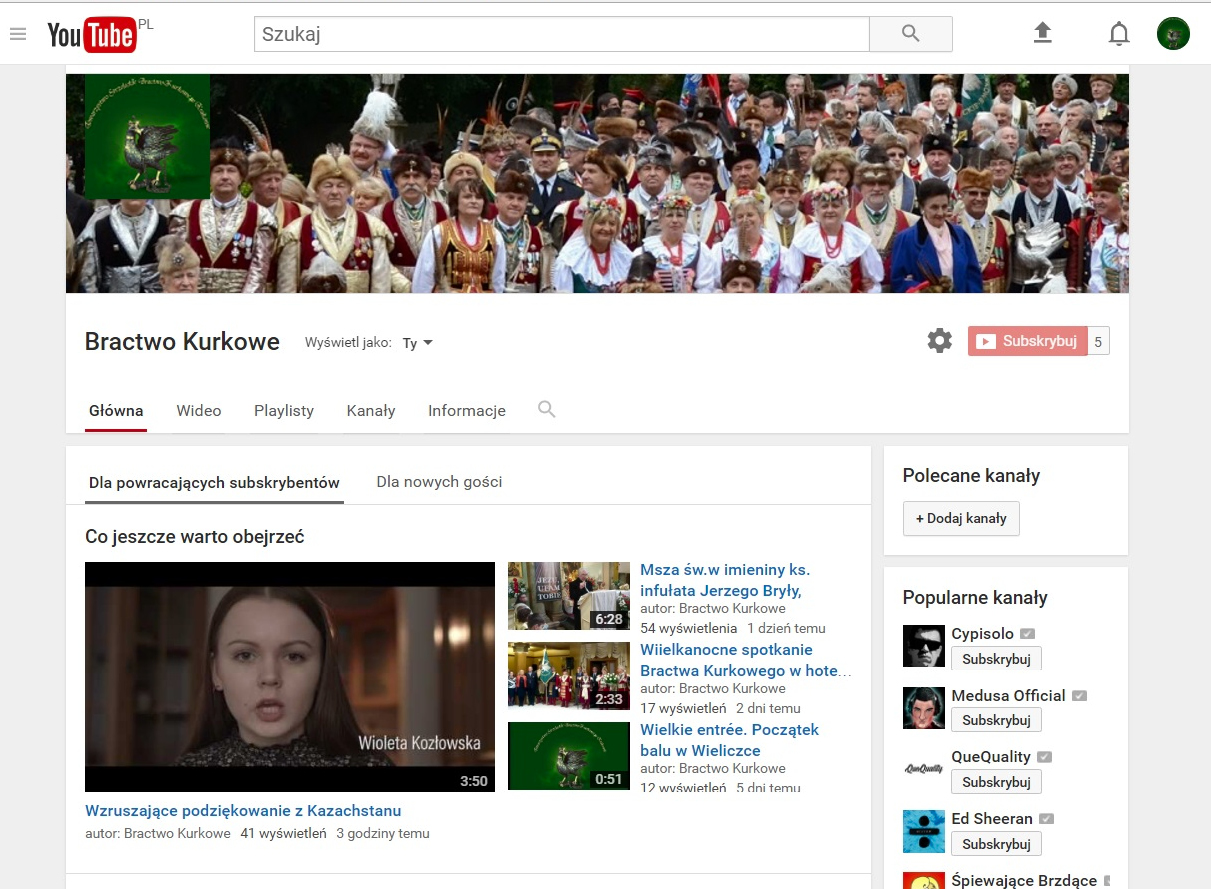Click the subscriber count '5'
Screen dimensions: 1211x889
coord(1098,341)
